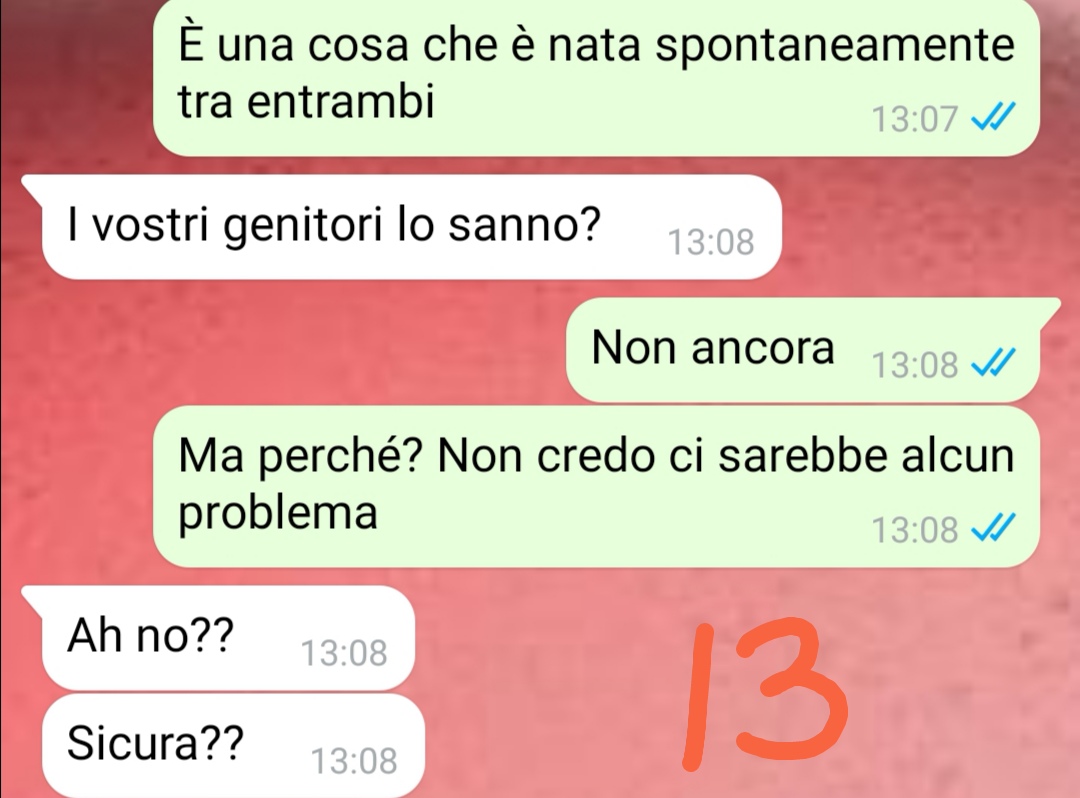Click the read checkmarks on 'Non ancora'
Screen dimensions: 1080x798
point(993,363)
